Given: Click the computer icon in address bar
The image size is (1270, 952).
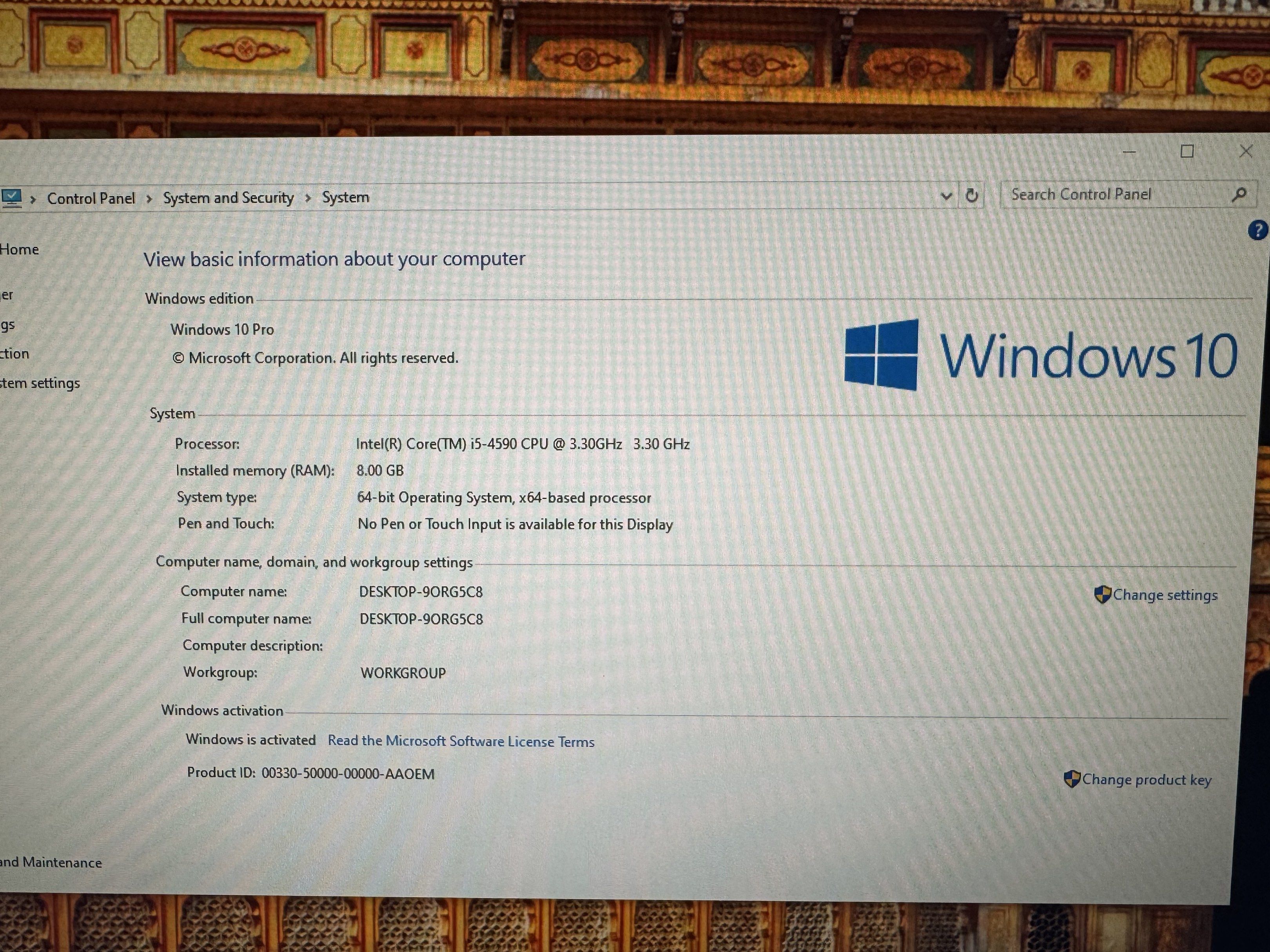Looking at the screenshot, I should 11,199.
